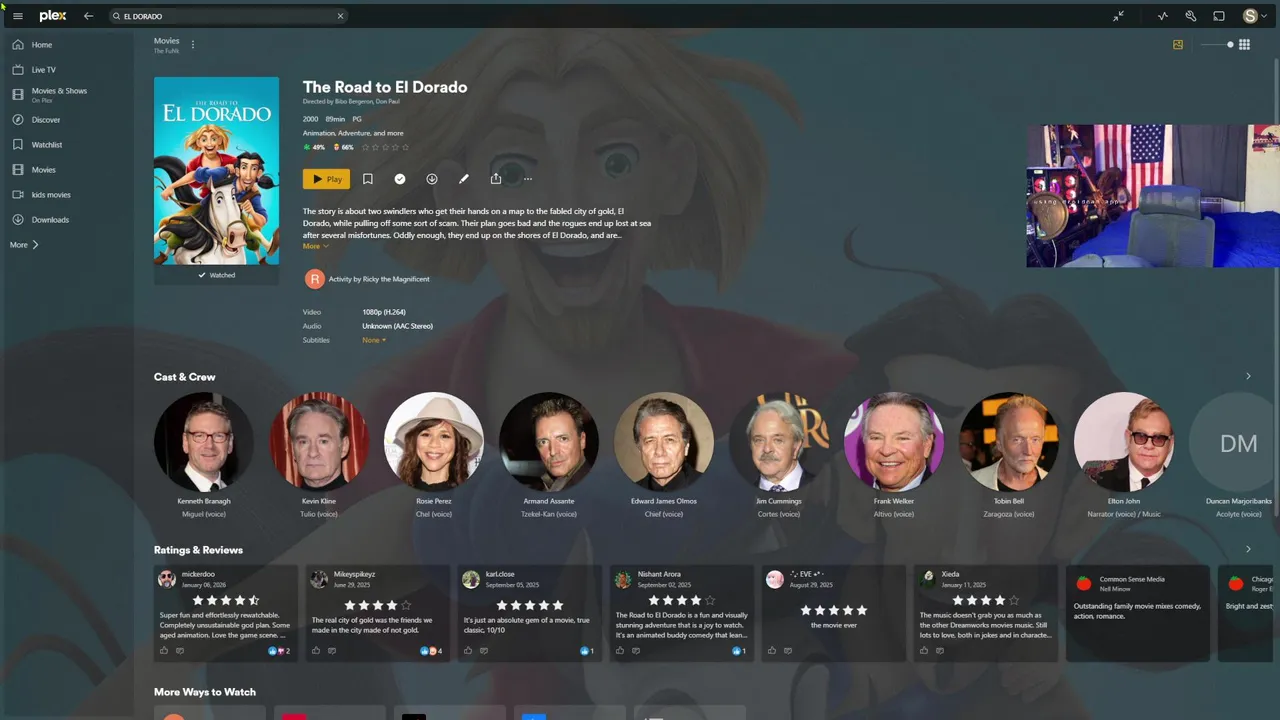The height and width of the screenshot is (720, 1280).
Task: Open the Movies library options menu
Action: (x=193, y=44)
